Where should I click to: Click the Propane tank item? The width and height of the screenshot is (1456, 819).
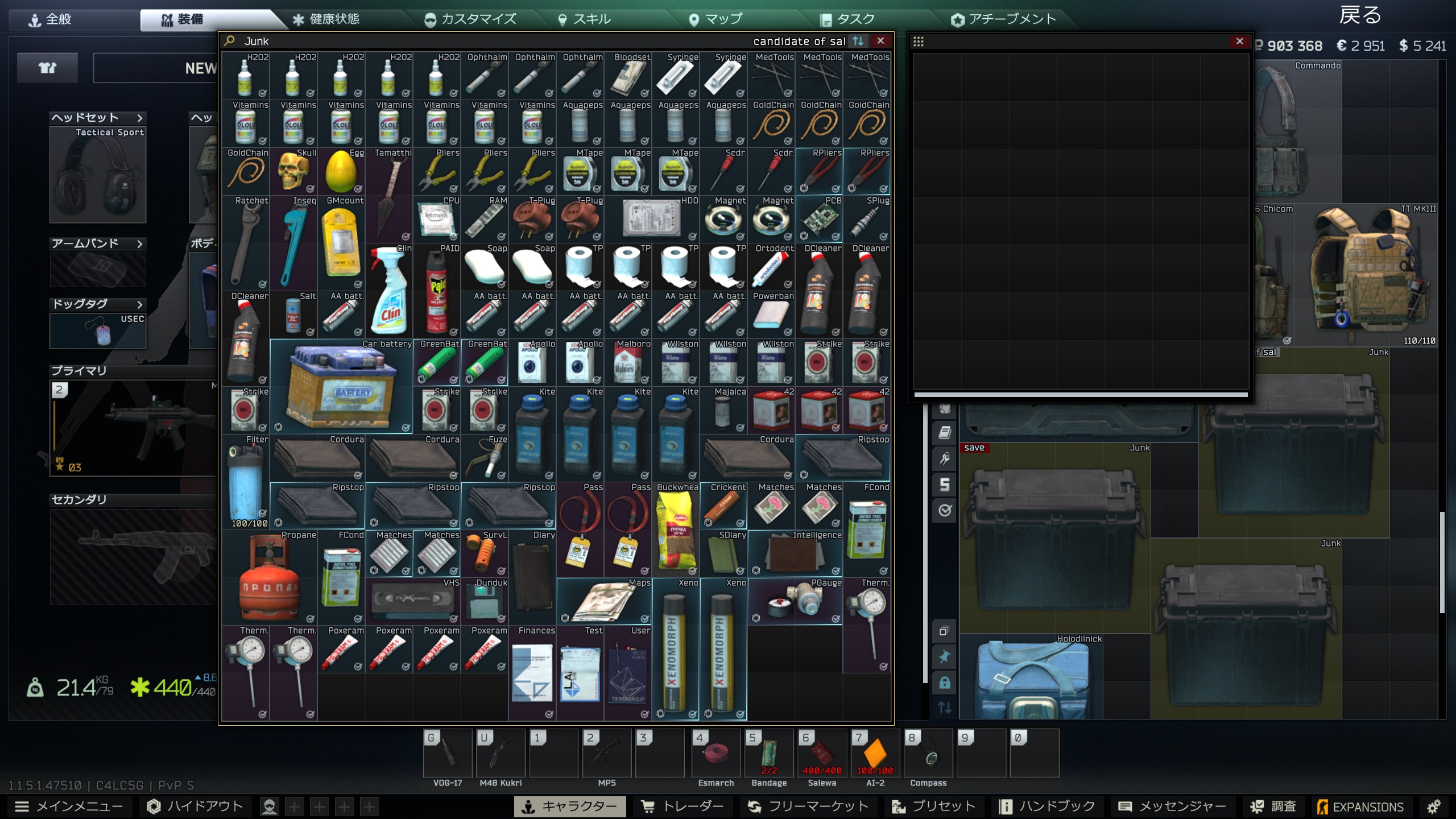pos(270,577)
